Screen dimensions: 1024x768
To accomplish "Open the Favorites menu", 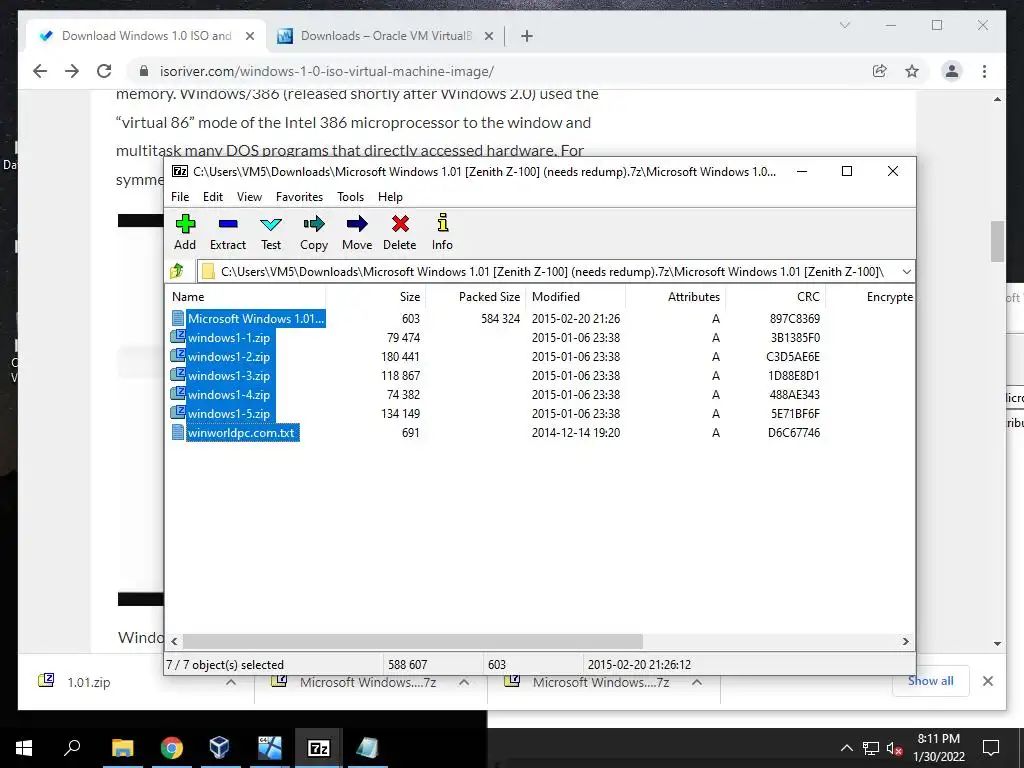I will pos(299,197).
